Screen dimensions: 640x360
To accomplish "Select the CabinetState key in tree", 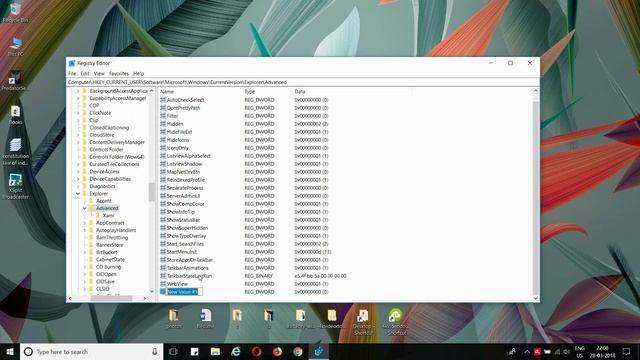I will [x=110, y=260].
